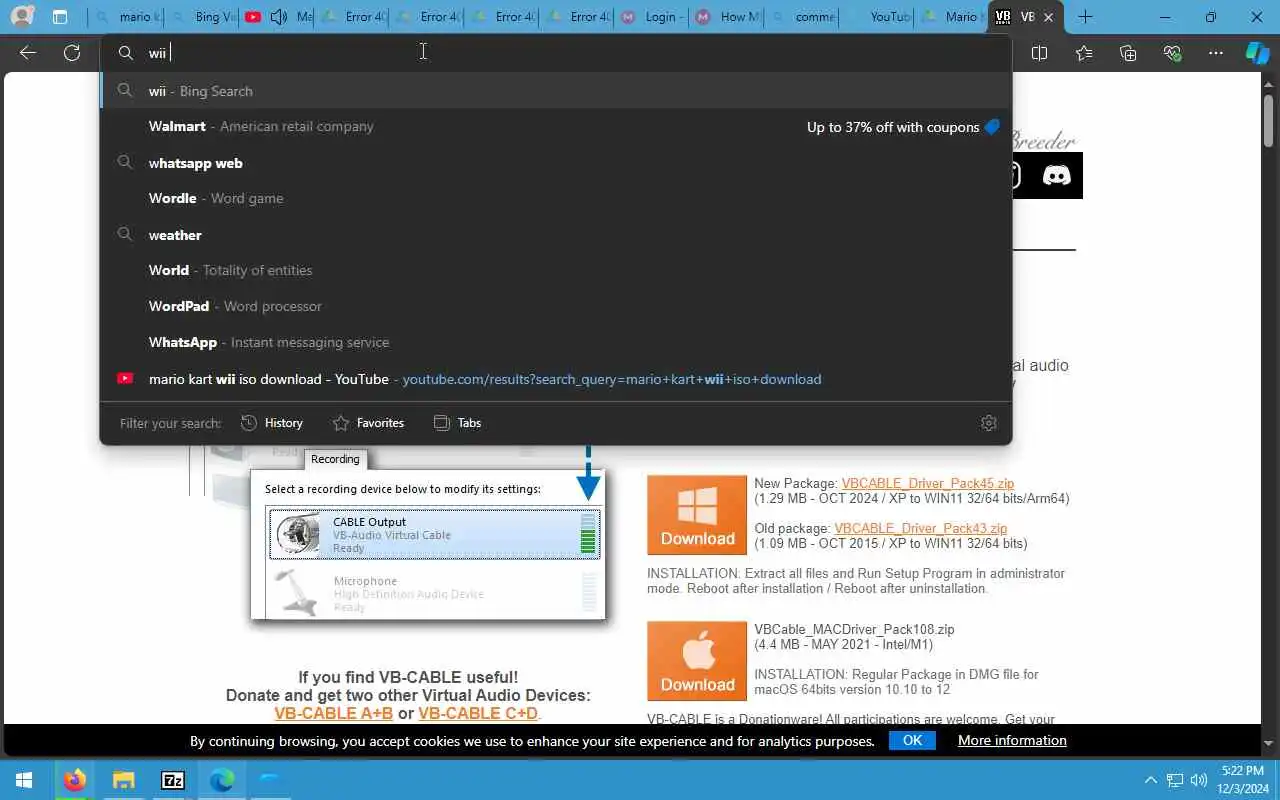Image resolution: width=1280 pixels, height=800 pixels.
Task: Close the active VB tab
Action: (x=1048, y=17)
